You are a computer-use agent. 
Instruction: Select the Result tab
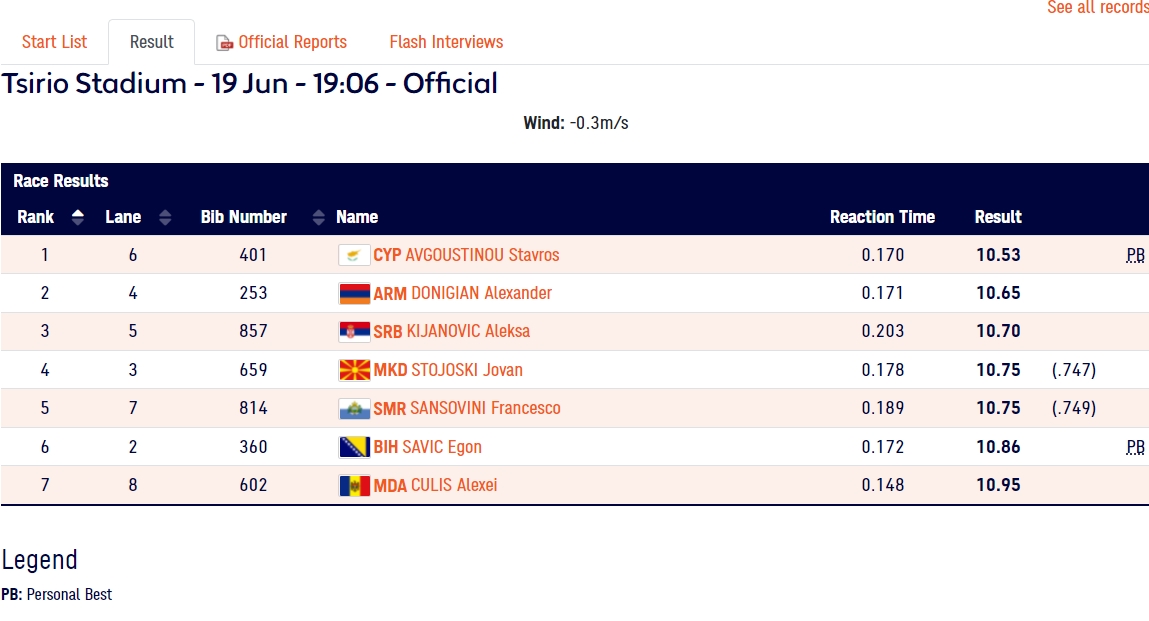click(151, 42)
